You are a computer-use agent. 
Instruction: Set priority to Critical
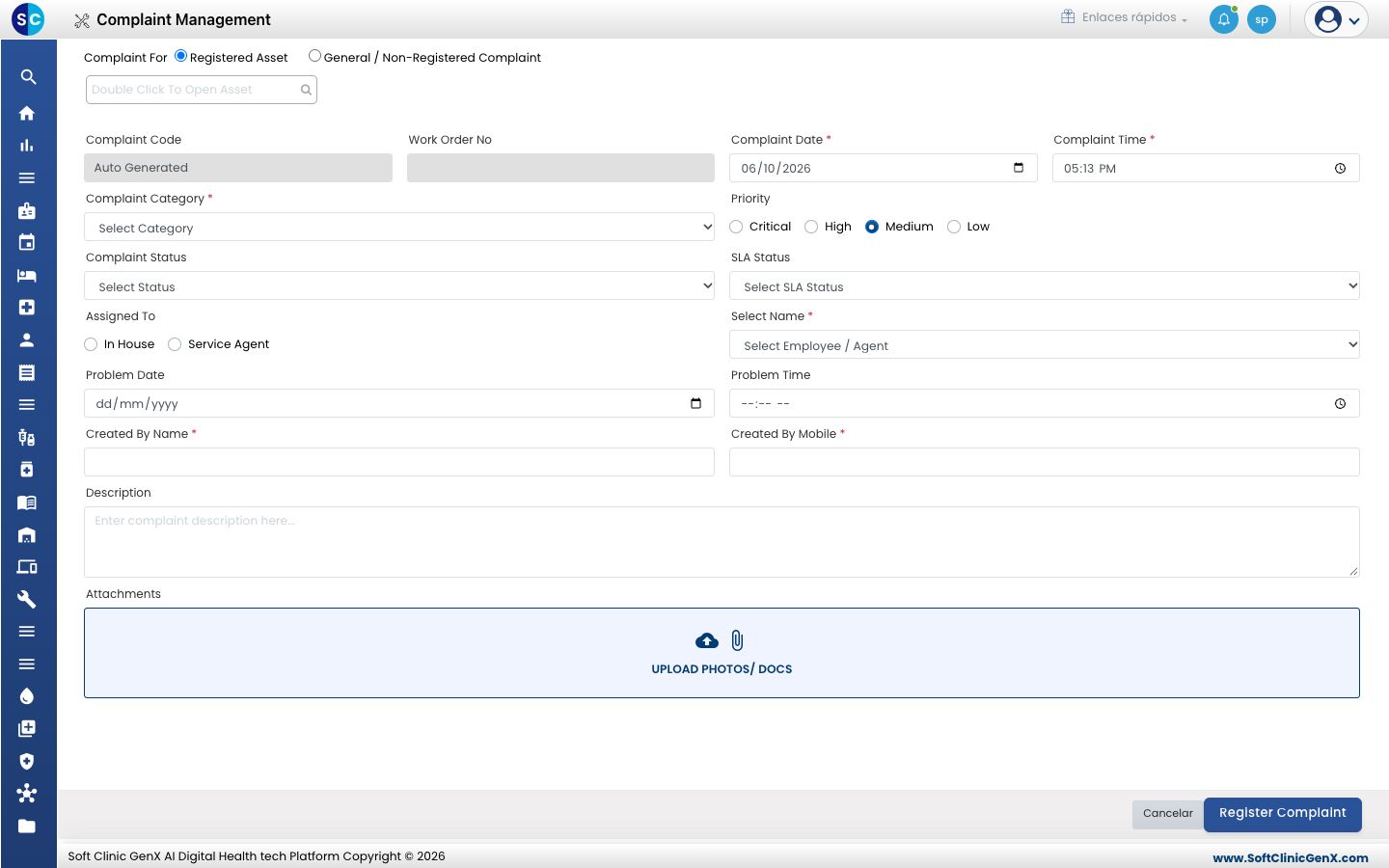coord(737,227)
